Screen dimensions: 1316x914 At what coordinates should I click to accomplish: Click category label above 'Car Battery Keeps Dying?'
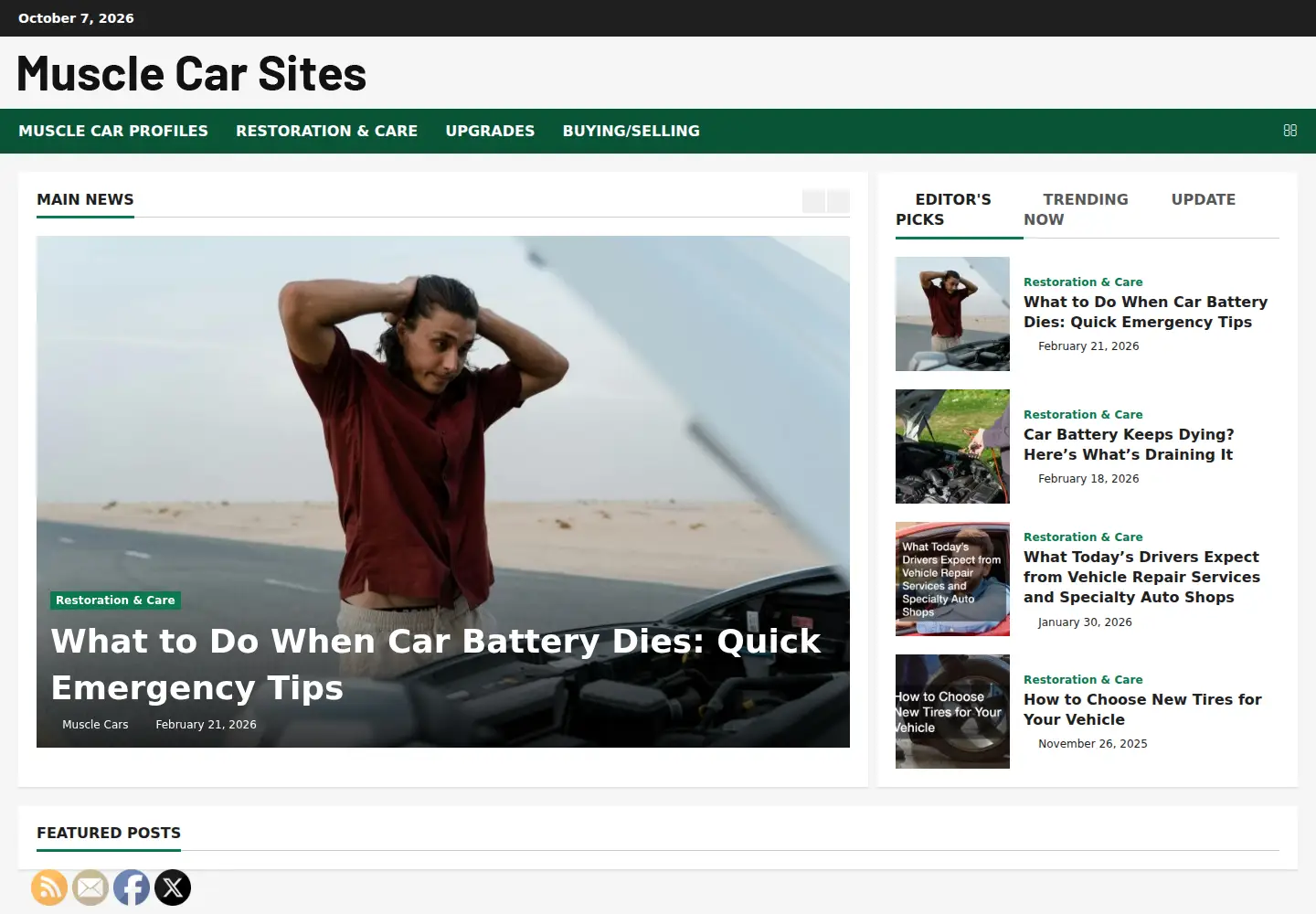tap(1083, 415)
